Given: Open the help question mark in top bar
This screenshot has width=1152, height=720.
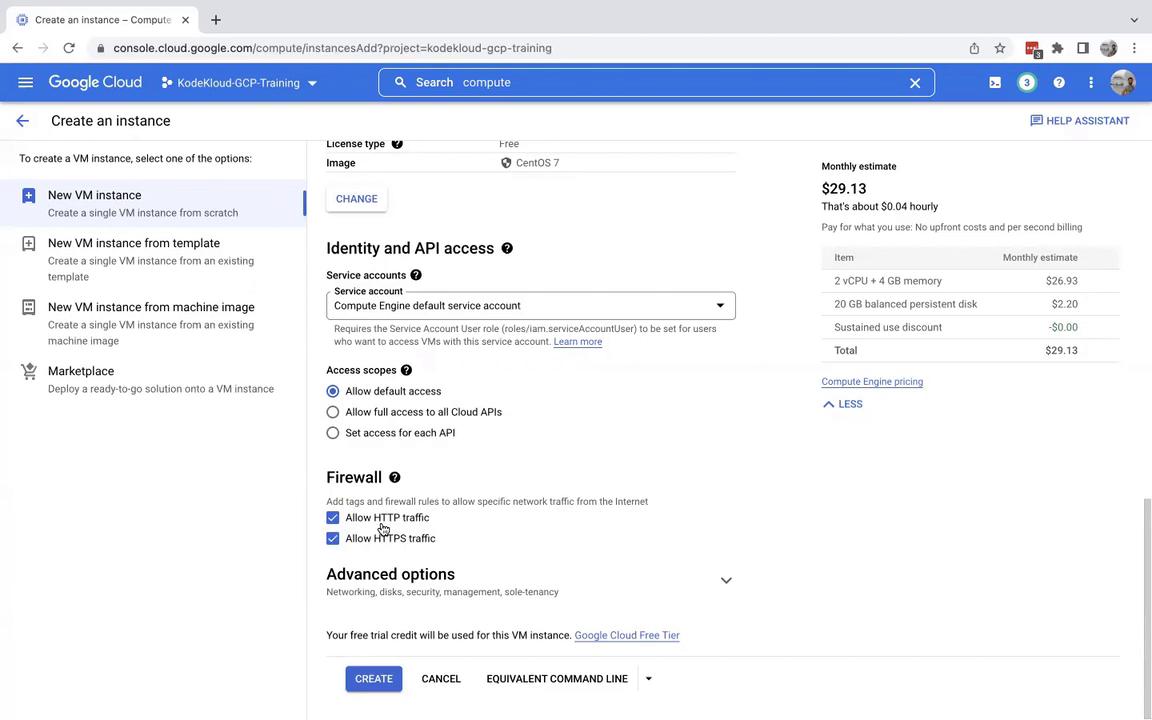Looking at the screenshot, I should click(x=1059, y=82).
